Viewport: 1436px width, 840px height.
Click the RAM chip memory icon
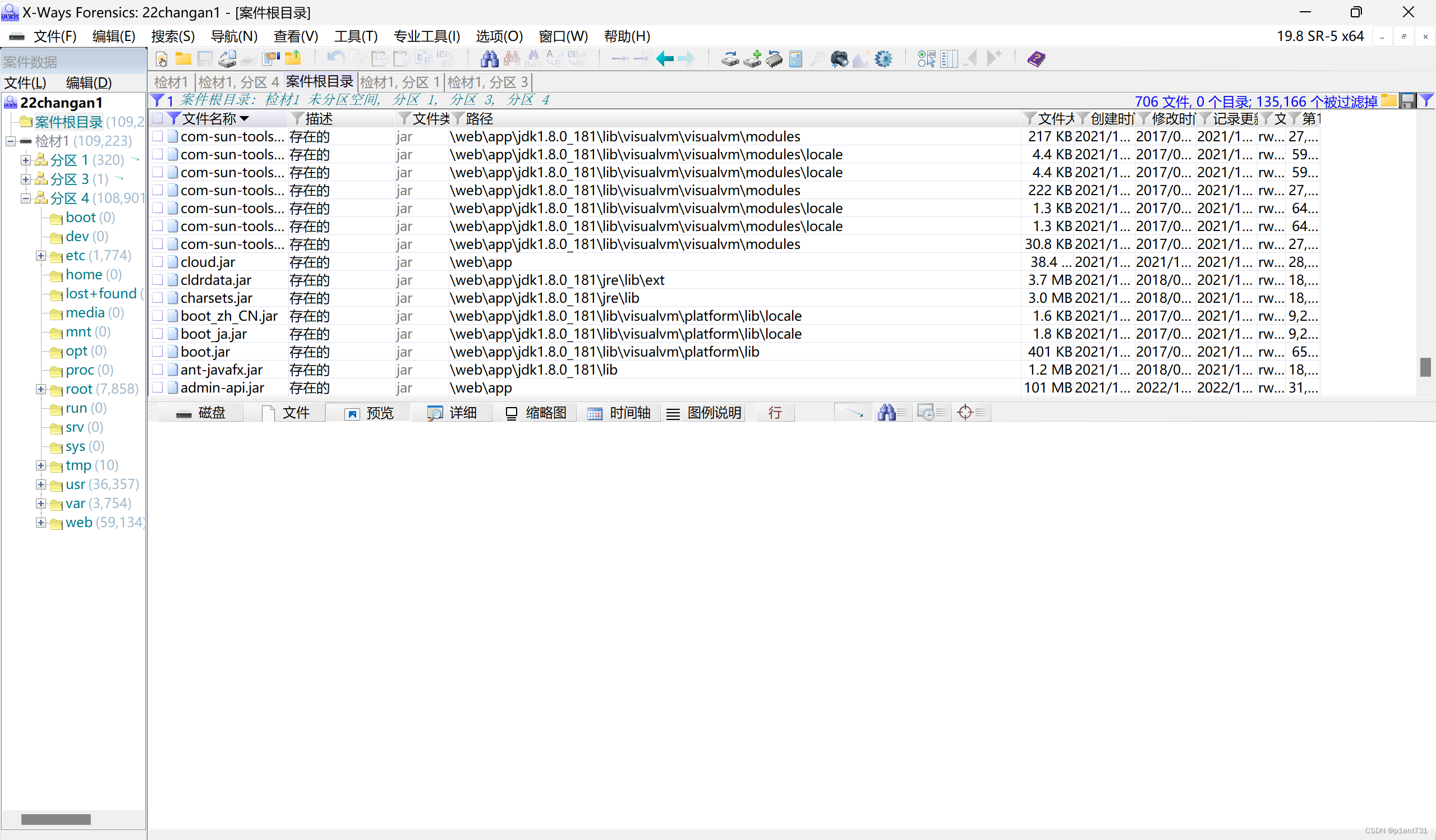pyautogui.click(x=774, y=59)
